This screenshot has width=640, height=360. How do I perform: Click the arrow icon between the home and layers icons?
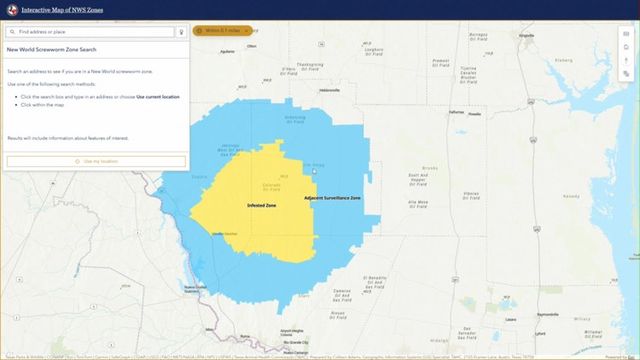coord(626,60)
